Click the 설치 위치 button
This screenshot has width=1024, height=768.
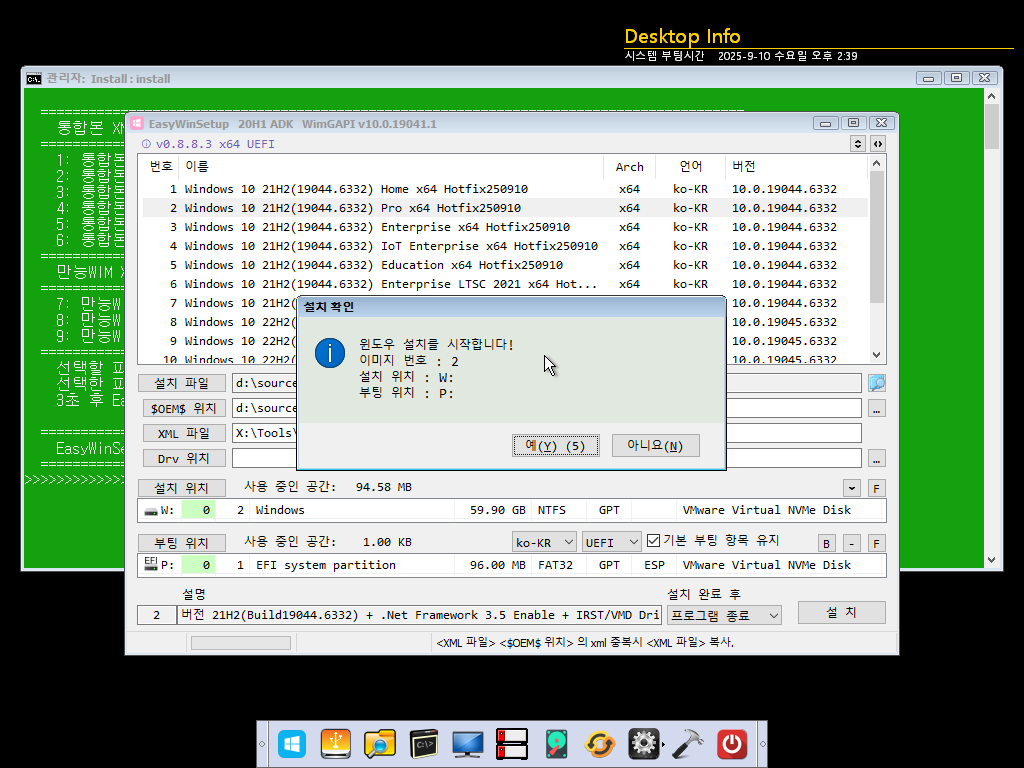pos(182,488)
